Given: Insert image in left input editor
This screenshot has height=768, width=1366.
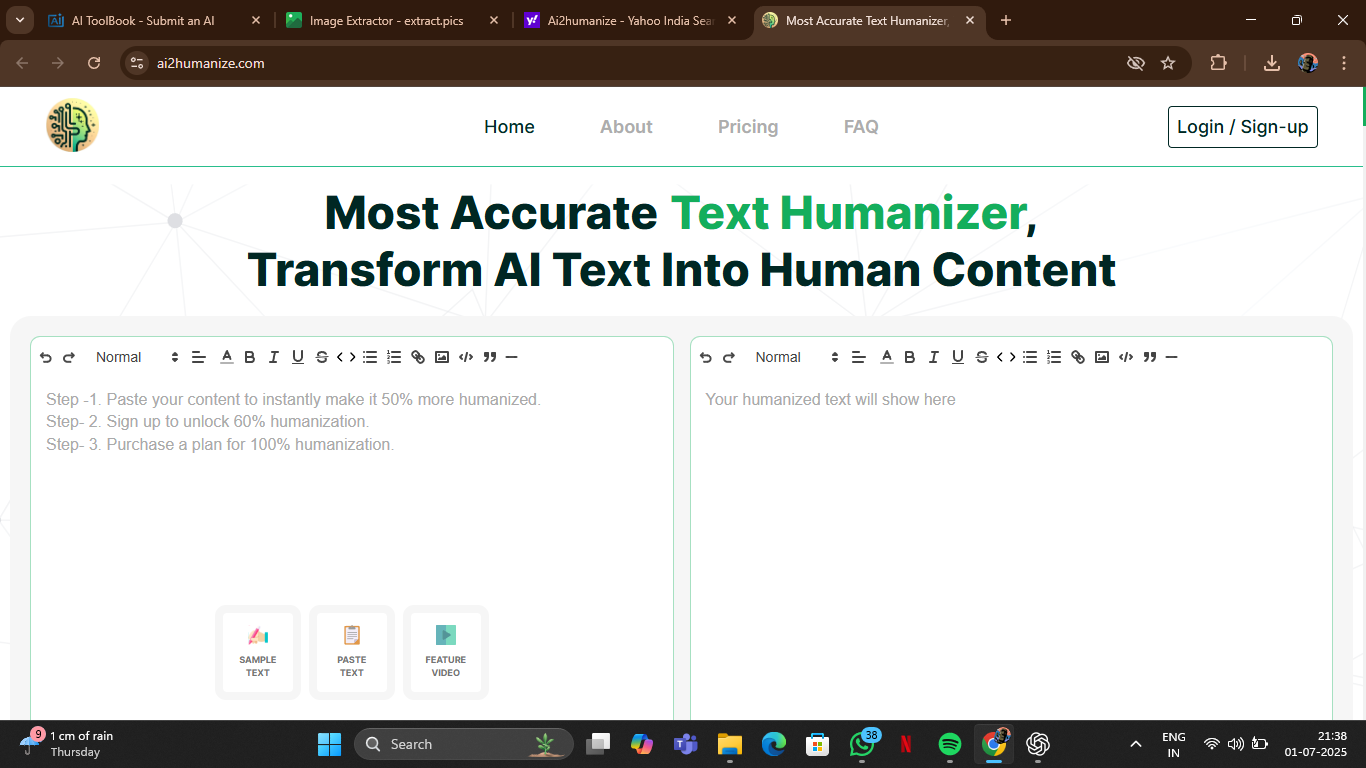Looking at the screenshot, I should click(x=442, y=357).
